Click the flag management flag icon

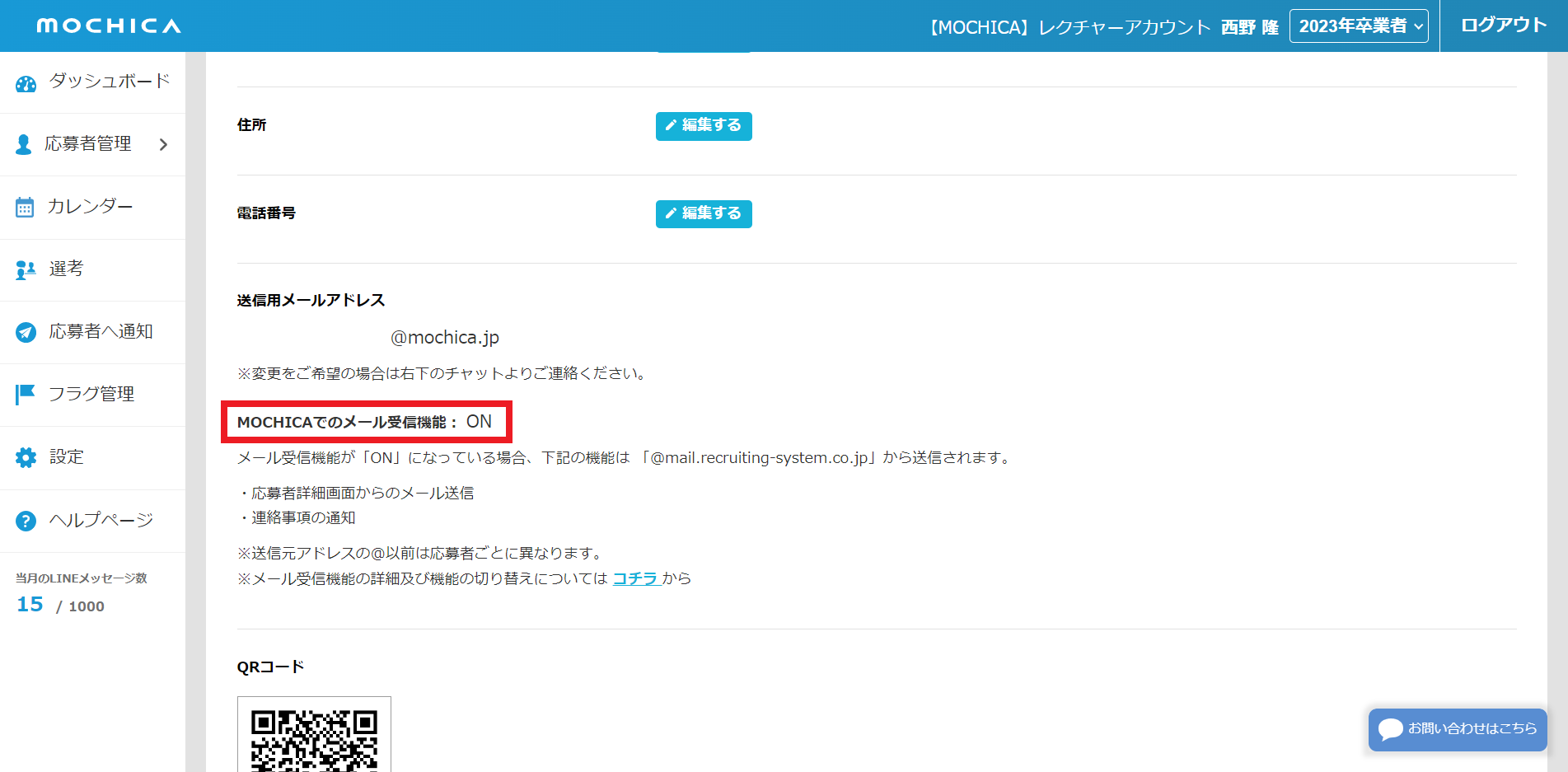click(x=26, y=395)
